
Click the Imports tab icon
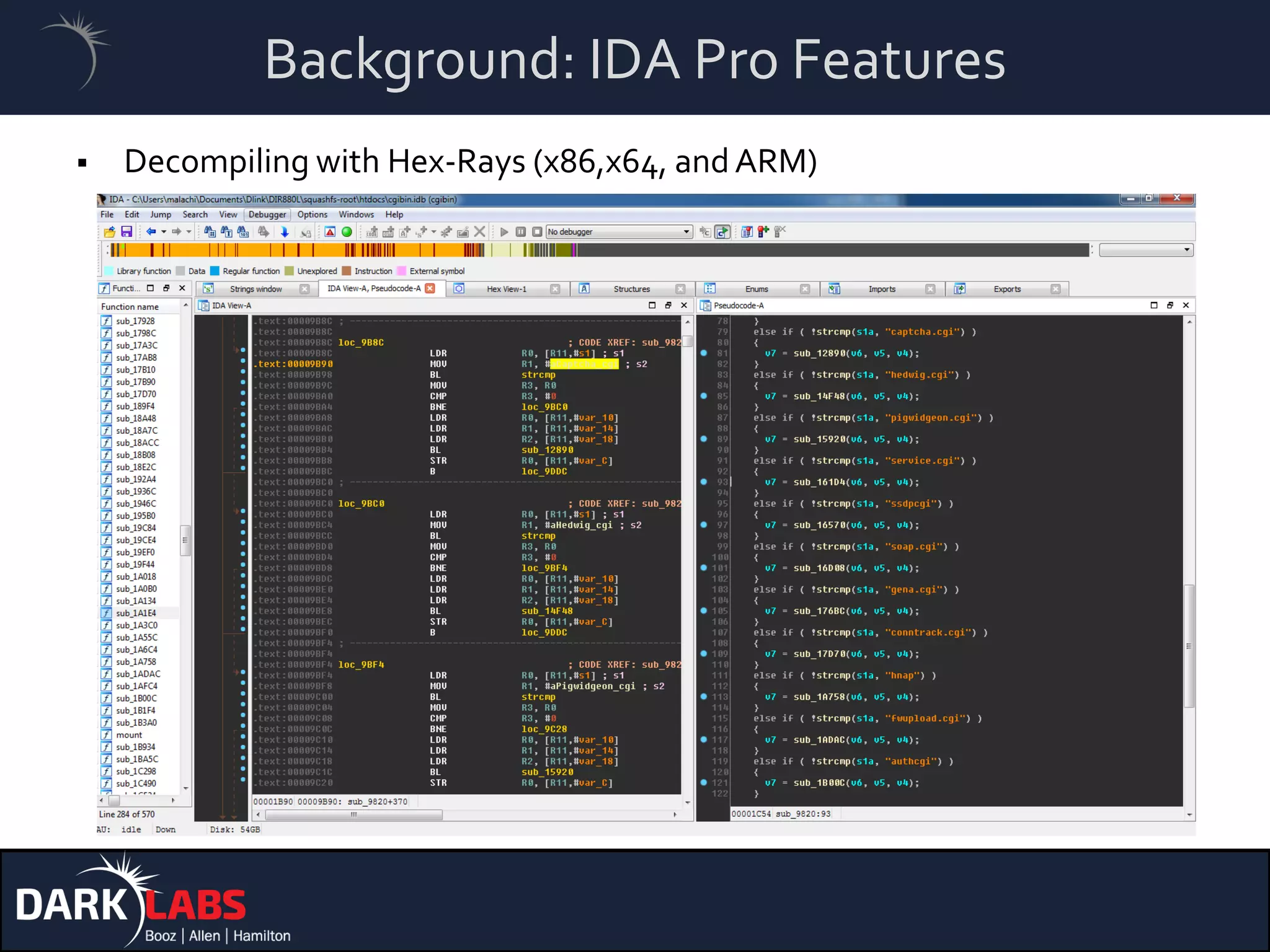click(835, 289)
